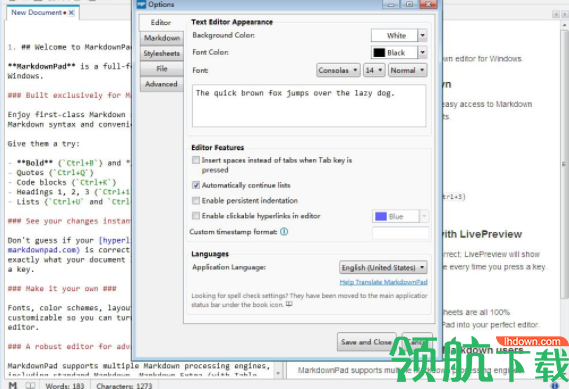
Task: Open the Normal font weight dropdown
Action: (407, 70)
